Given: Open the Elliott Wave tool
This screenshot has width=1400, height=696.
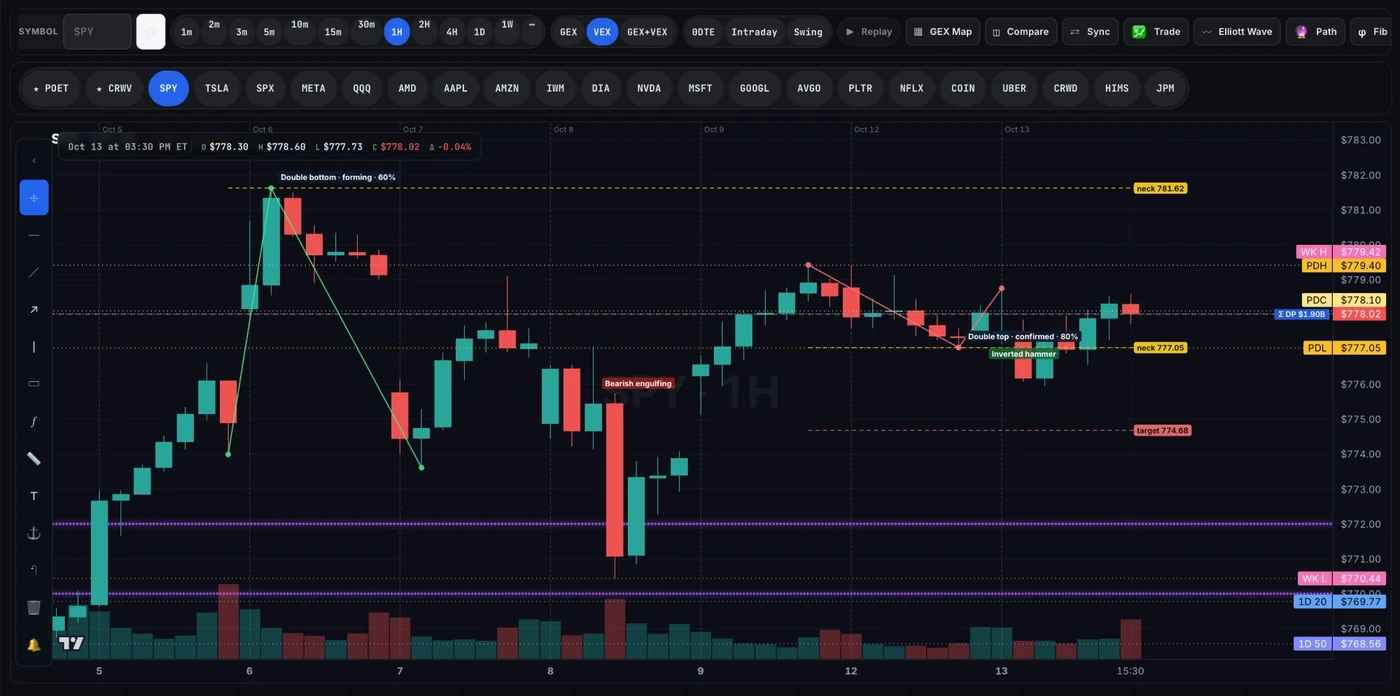Looking at the screenshot, I should click(x=1237, y=32).
